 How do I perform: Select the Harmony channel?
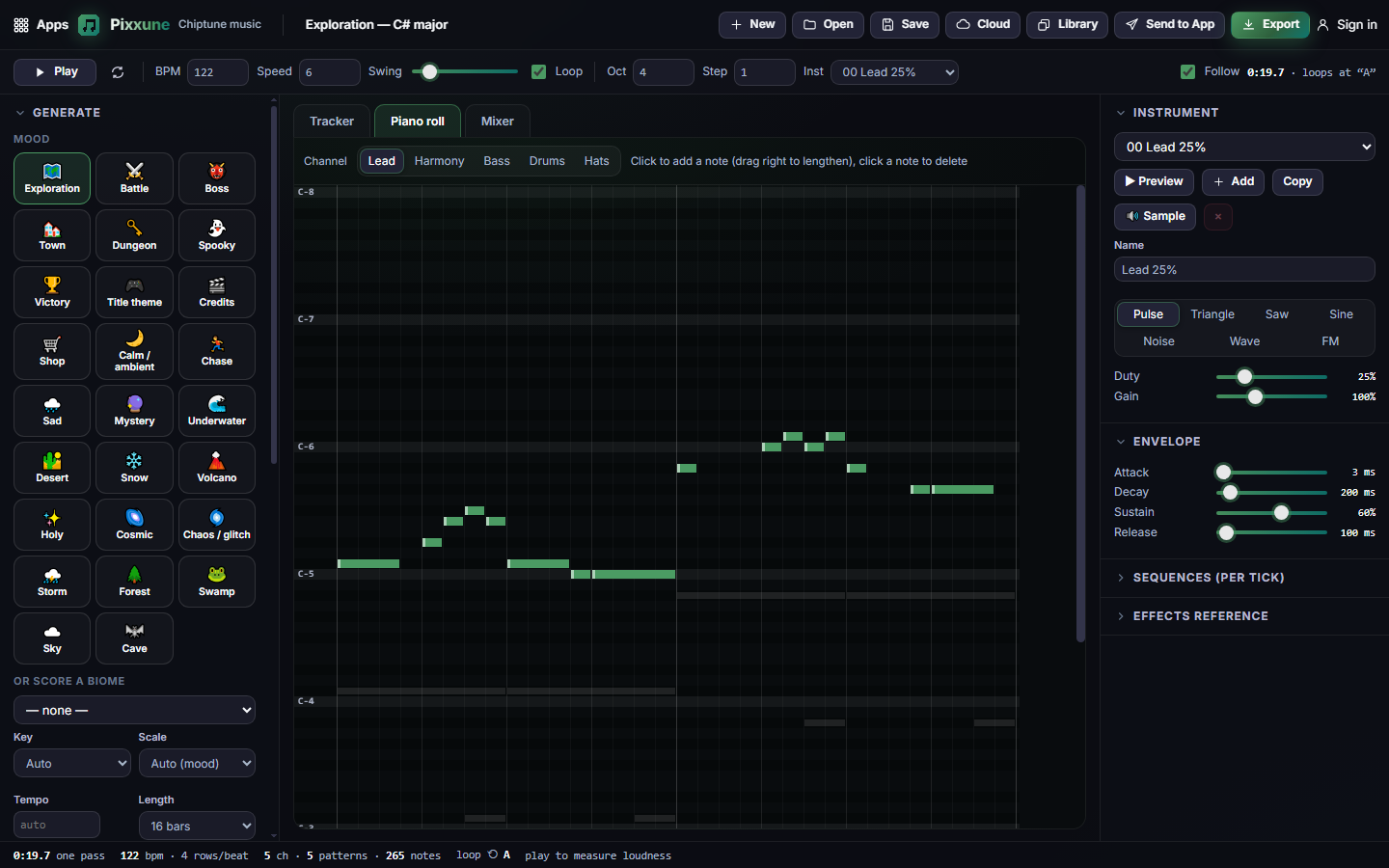coord(439,161)
